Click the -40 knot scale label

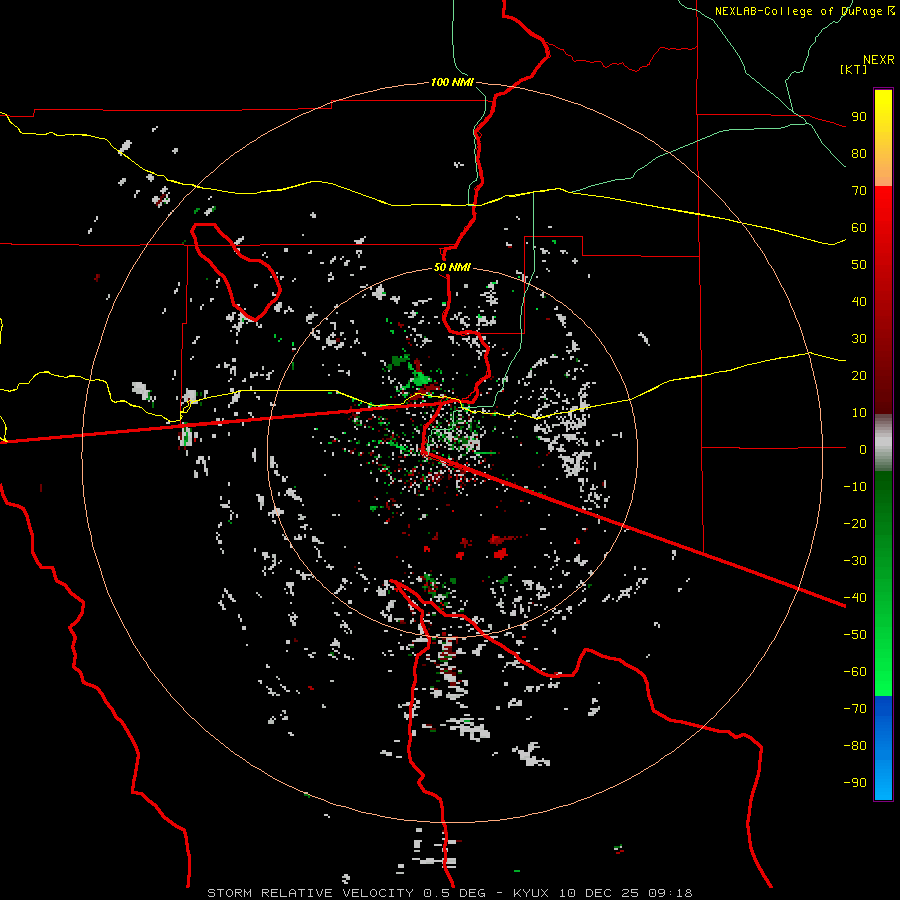click(x=855, y=598)
